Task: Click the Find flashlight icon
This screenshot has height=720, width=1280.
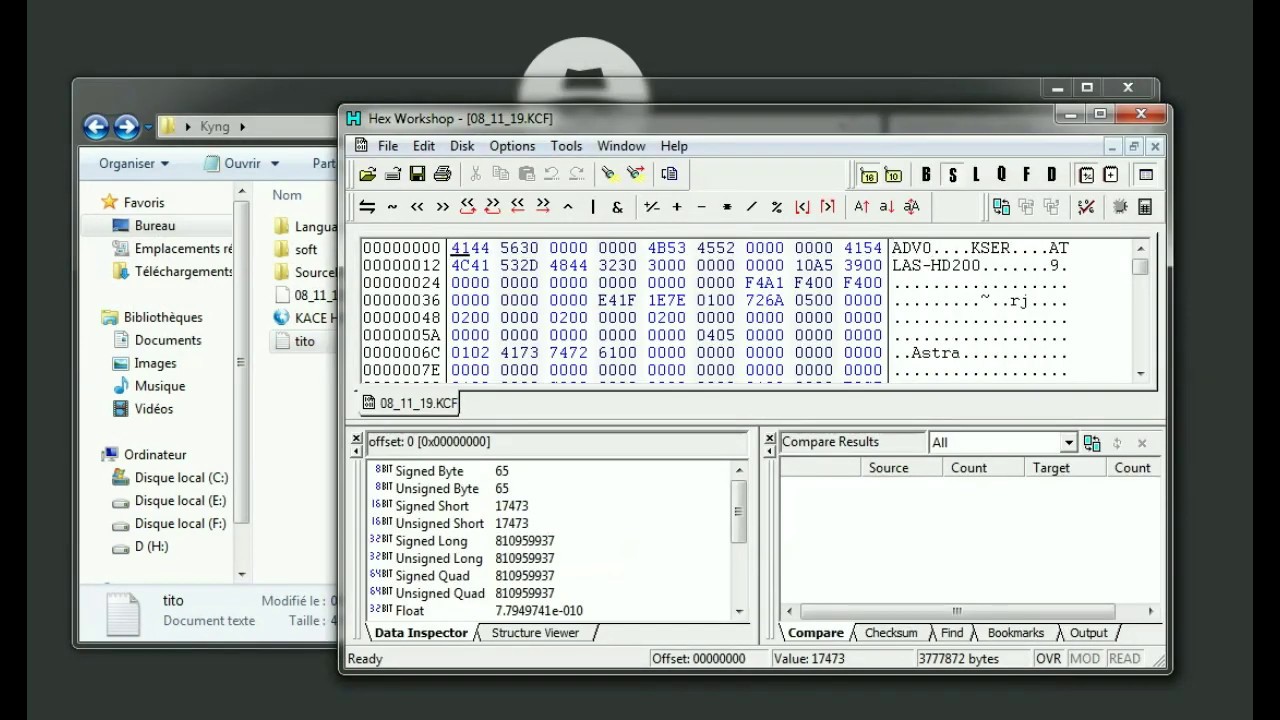Action: point(608,174)
